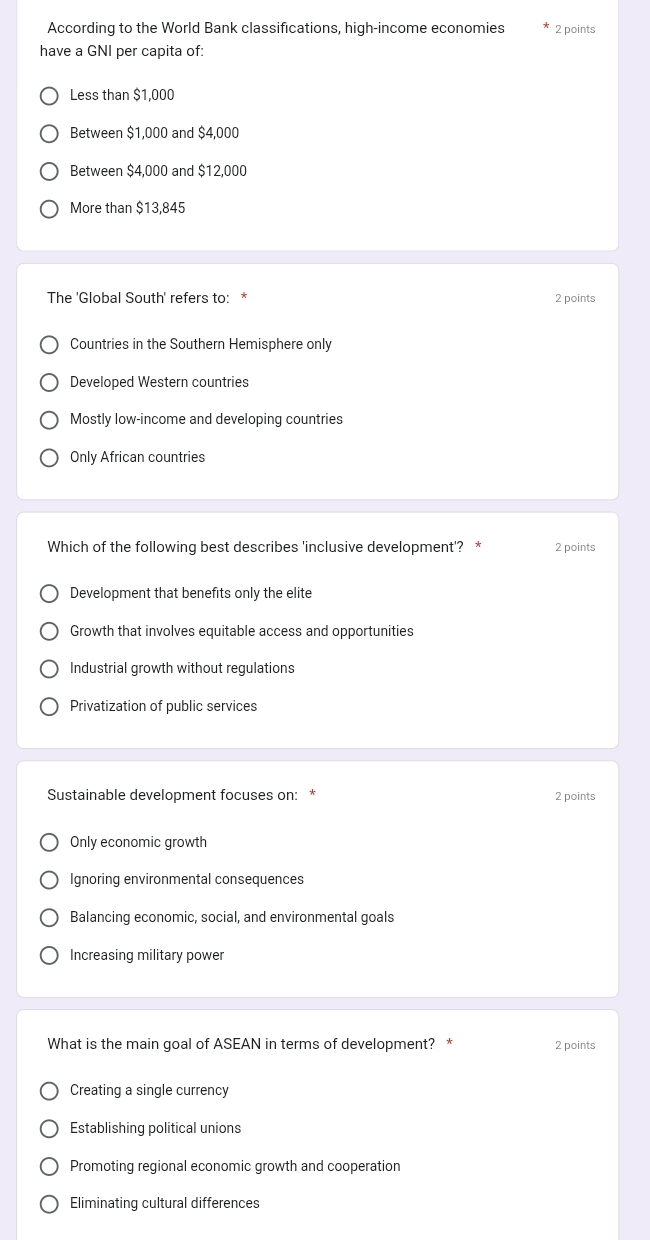This screenshot has height=1240, width=650.
Task: Select 'Only African countries' answer
Action: pos(49,458)
